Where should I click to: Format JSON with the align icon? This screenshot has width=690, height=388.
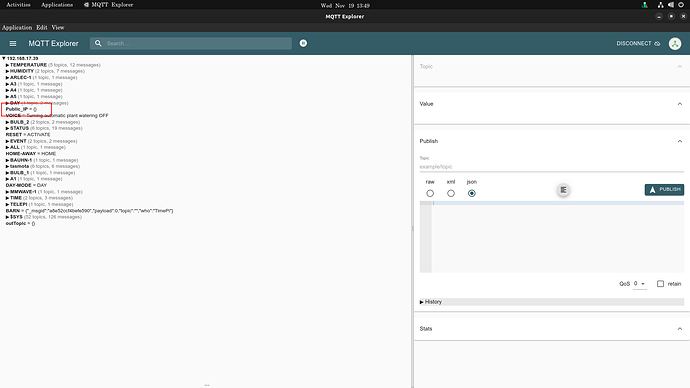point(563,190)
